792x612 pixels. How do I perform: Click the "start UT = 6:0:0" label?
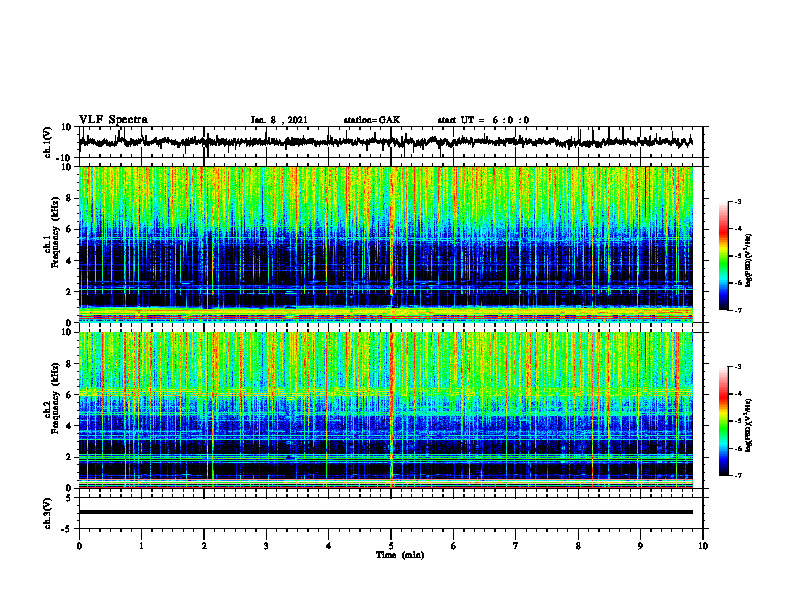(483, 120)
